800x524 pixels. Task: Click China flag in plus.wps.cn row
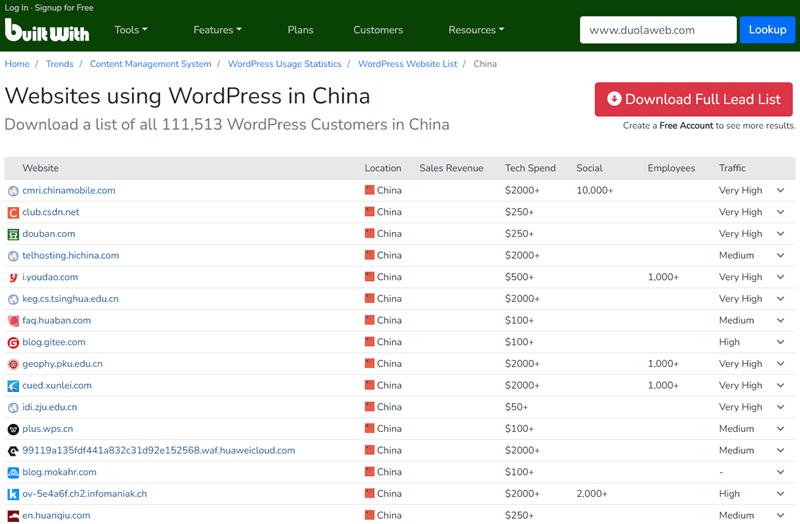[x=369, y=429]
